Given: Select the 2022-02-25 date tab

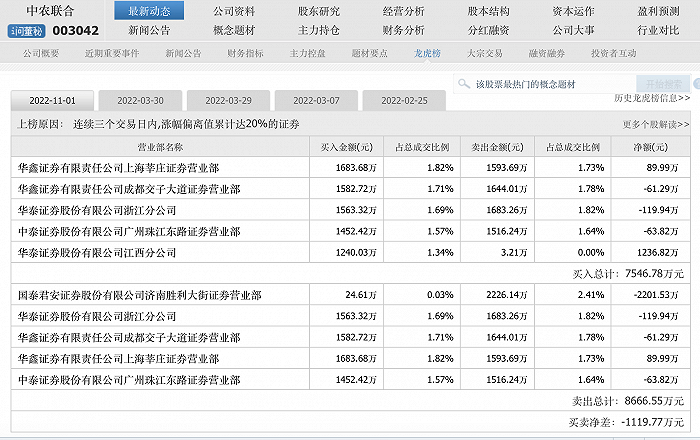Looking at the screenshot, I should pyautogui.click(x=404, y=101).
